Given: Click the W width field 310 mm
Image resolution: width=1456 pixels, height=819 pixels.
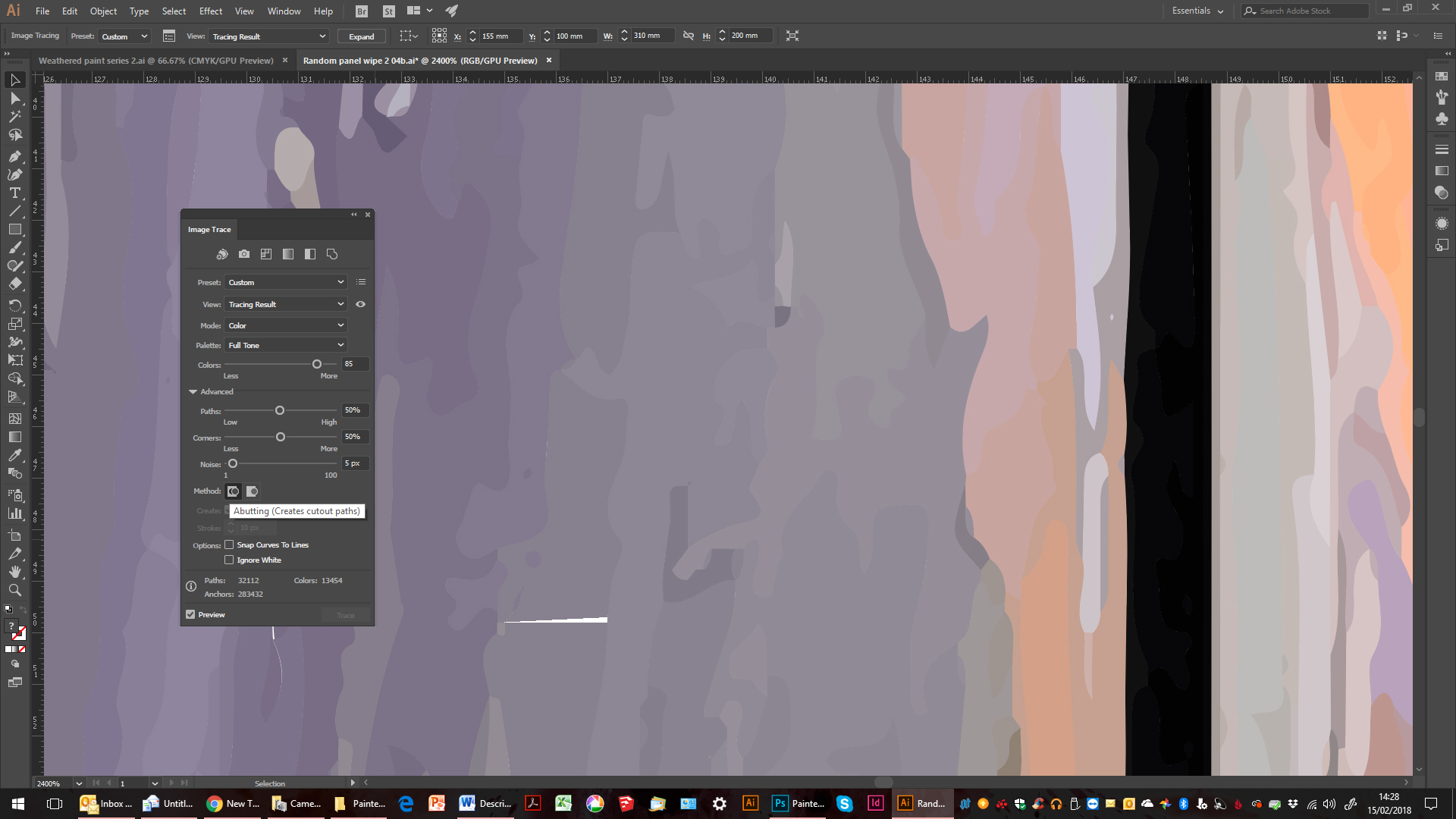Looking at the screenshot, I should point(652,36).
